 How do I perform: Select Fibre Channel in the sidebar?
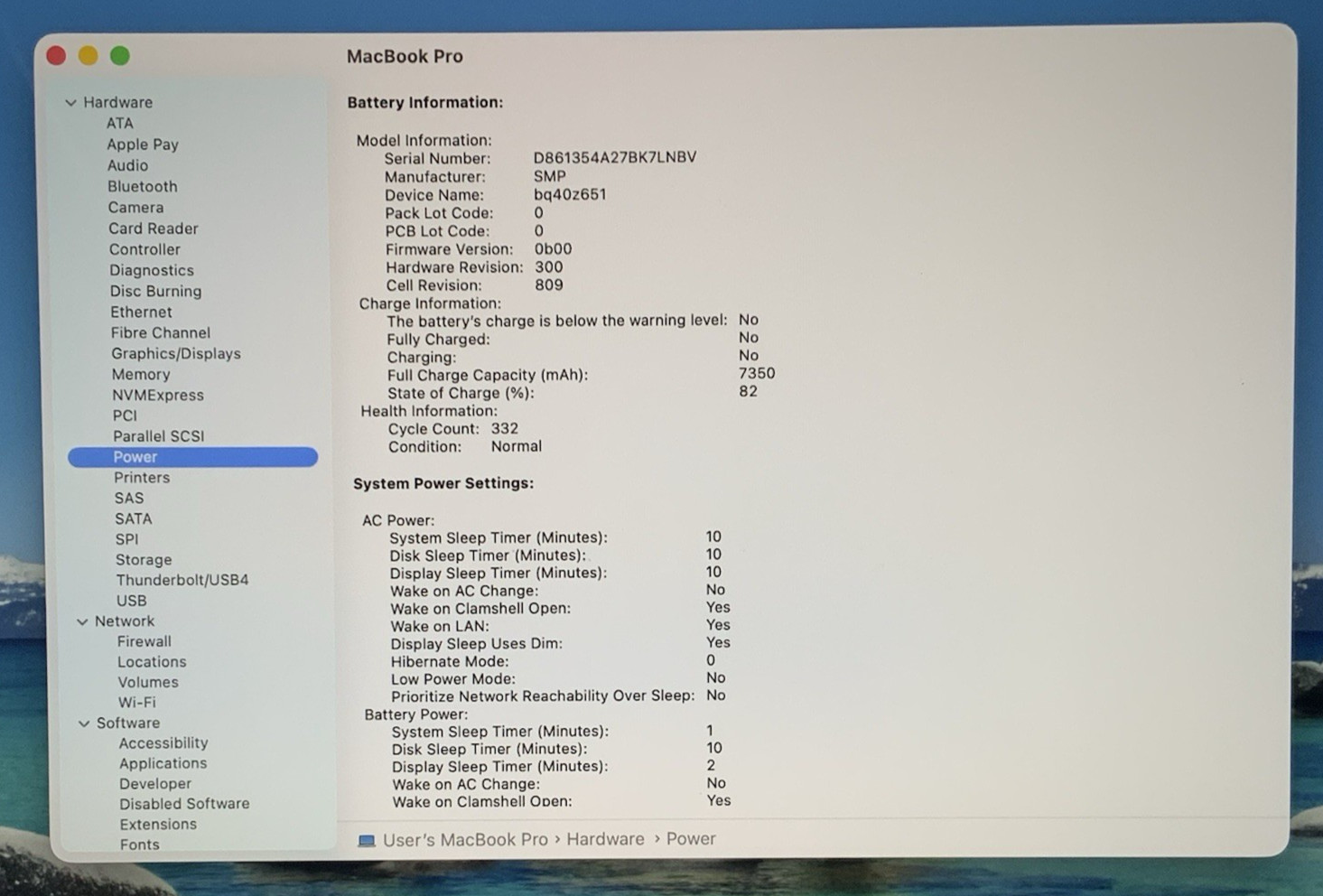coord(160,332)
